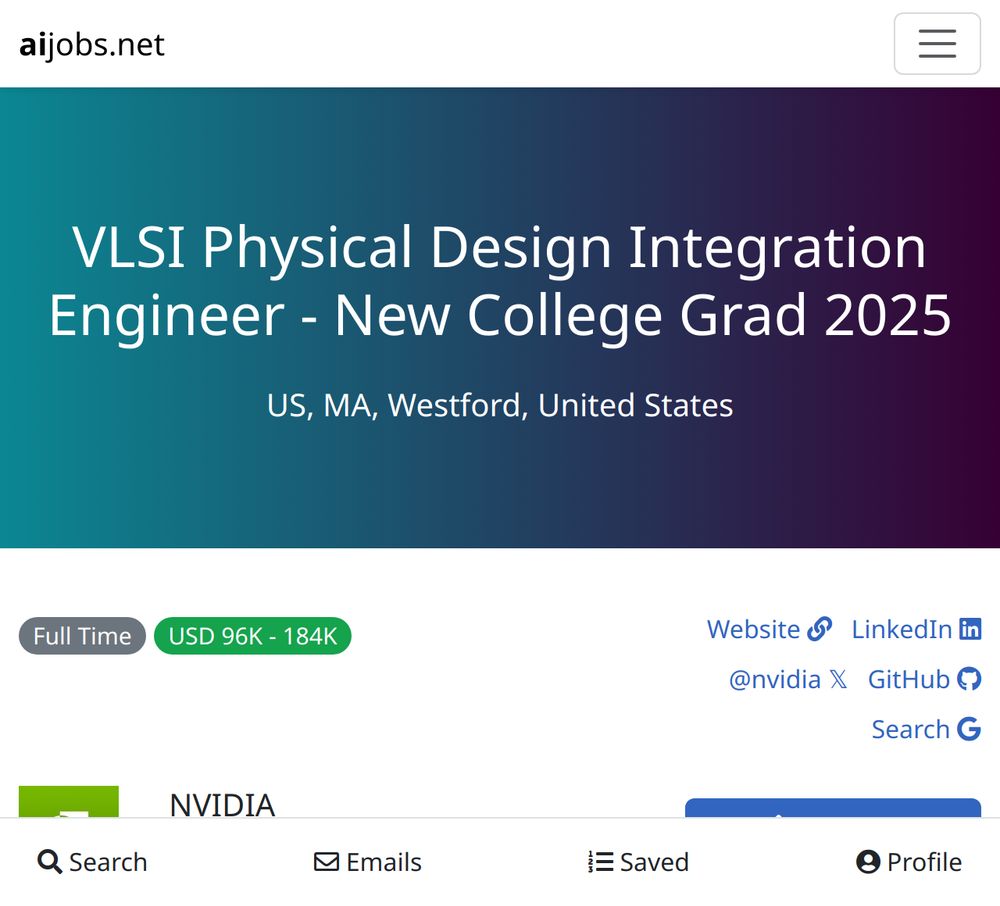
Task: Open the Search tab label
Action: tap(108, 862)
